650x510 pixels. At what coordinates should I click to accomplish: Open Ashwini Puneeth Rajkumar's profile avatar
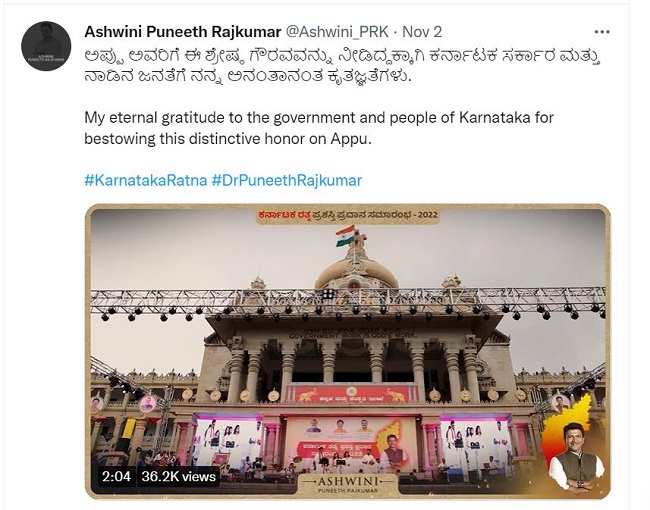pyautogui.click(x=46, y=46)
